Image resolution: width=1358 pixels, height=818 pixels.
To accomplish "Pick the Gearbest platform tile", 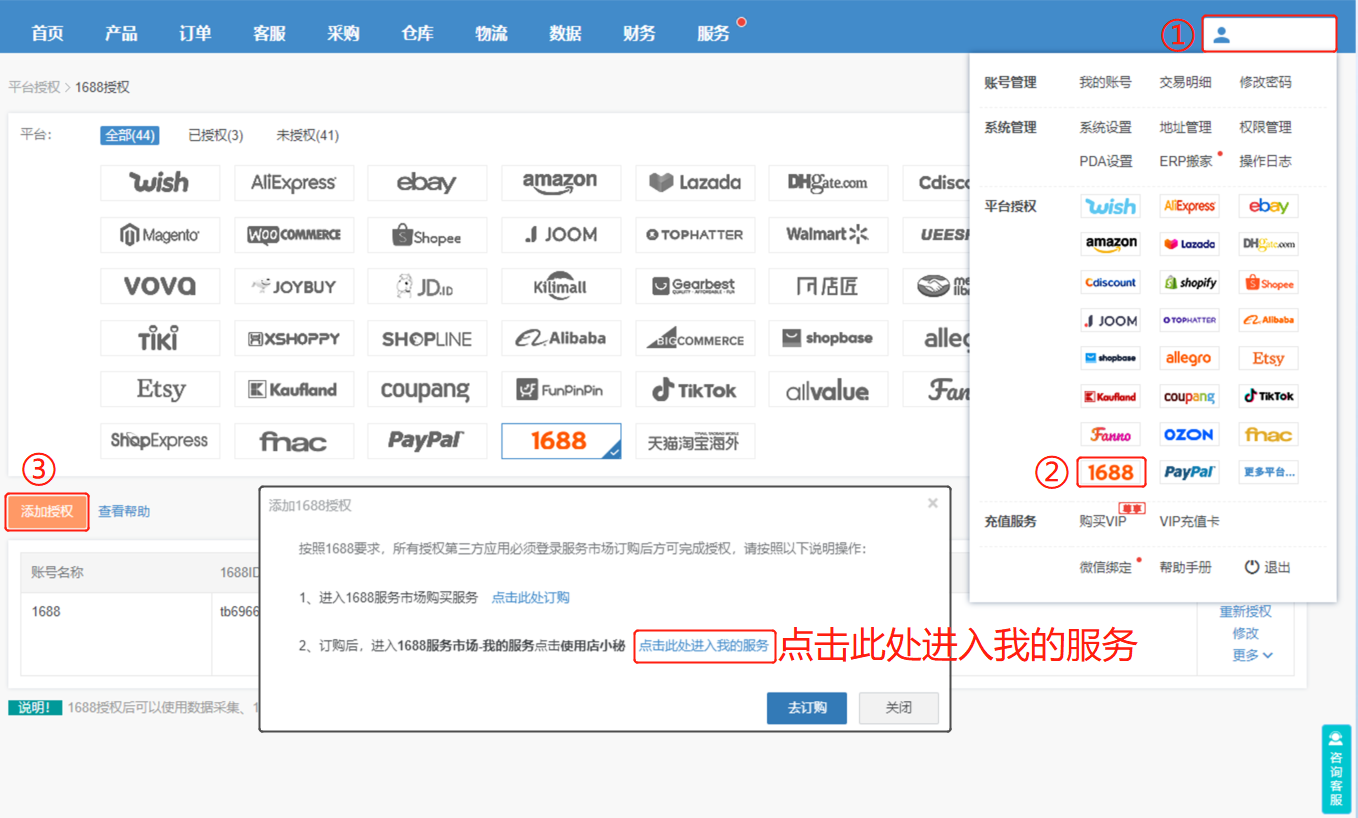I will pos(694,287).
